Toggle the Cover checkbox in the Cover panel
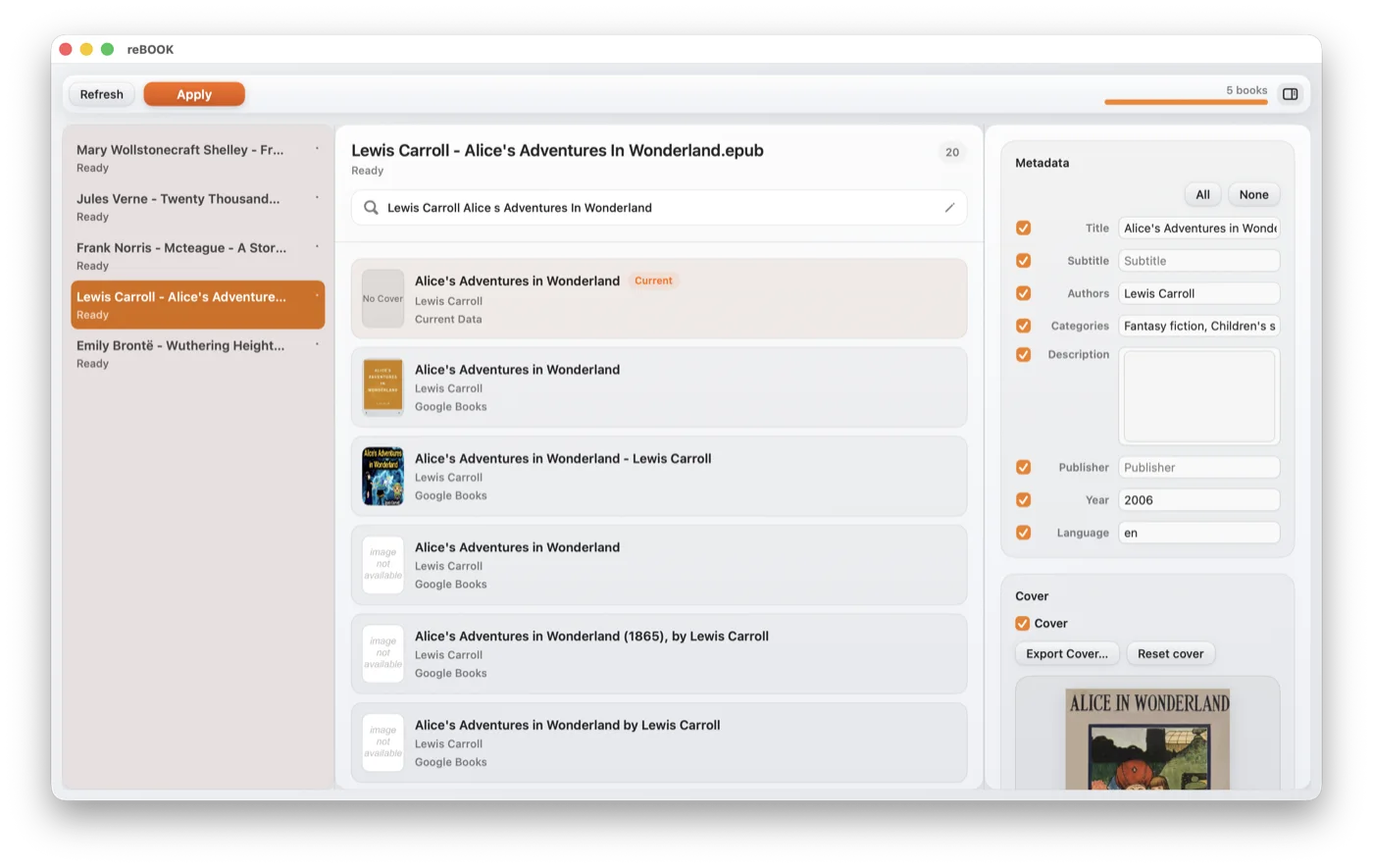 point(1022,623)
